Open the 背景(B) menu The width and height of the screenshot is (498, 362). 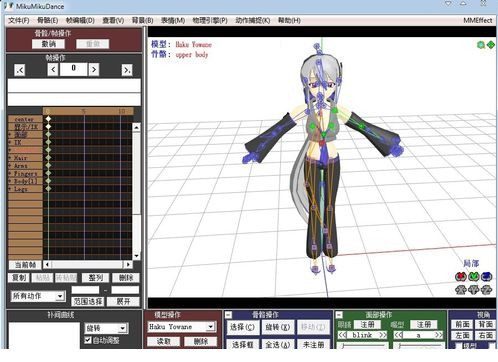(142, 21)
